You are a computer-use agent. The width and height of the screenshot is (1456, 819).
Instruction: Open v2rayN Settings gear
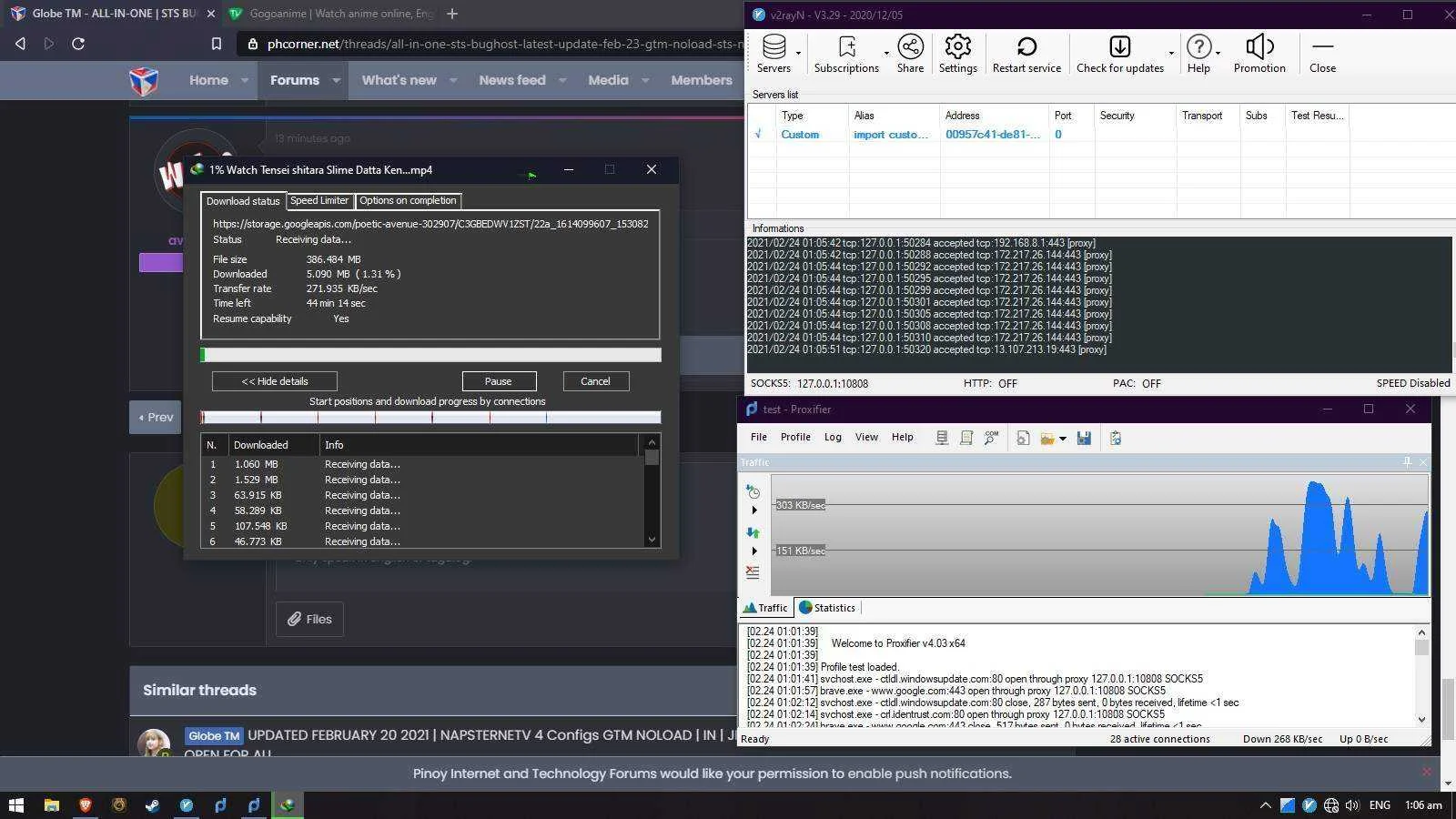pyautogui.click(x=957, y=54)
